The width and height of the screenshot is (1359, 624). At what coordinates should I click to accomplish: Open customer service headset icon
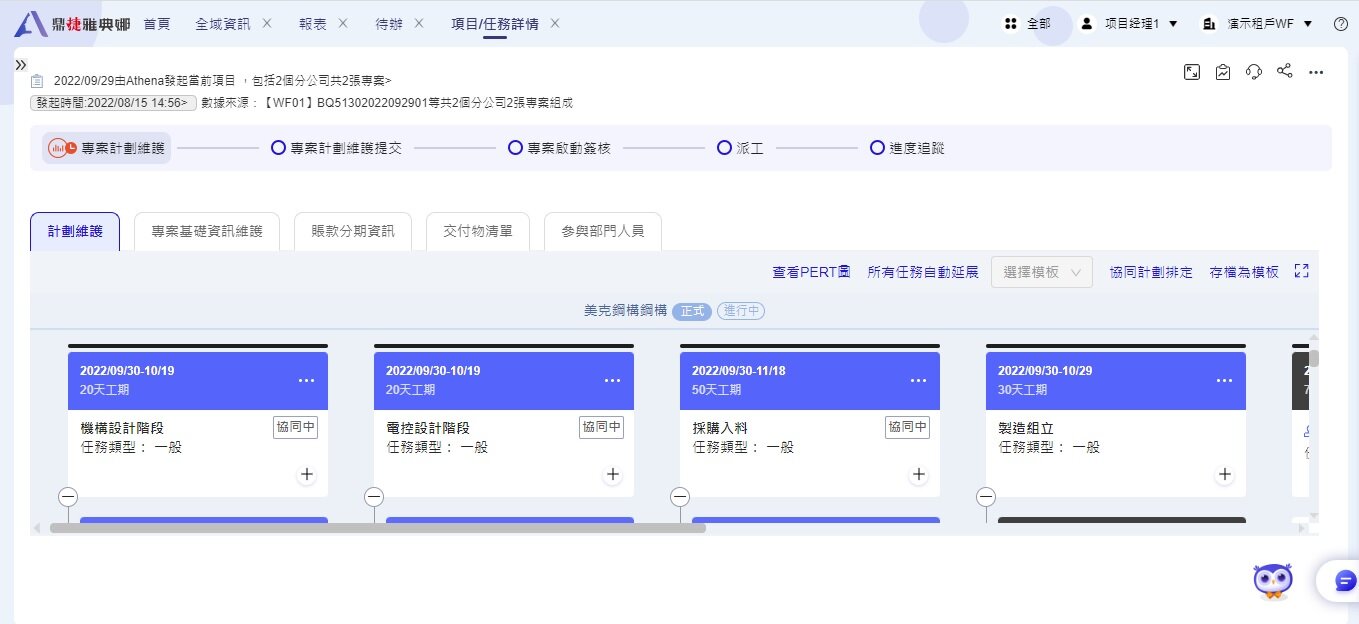click(1253, 72)
